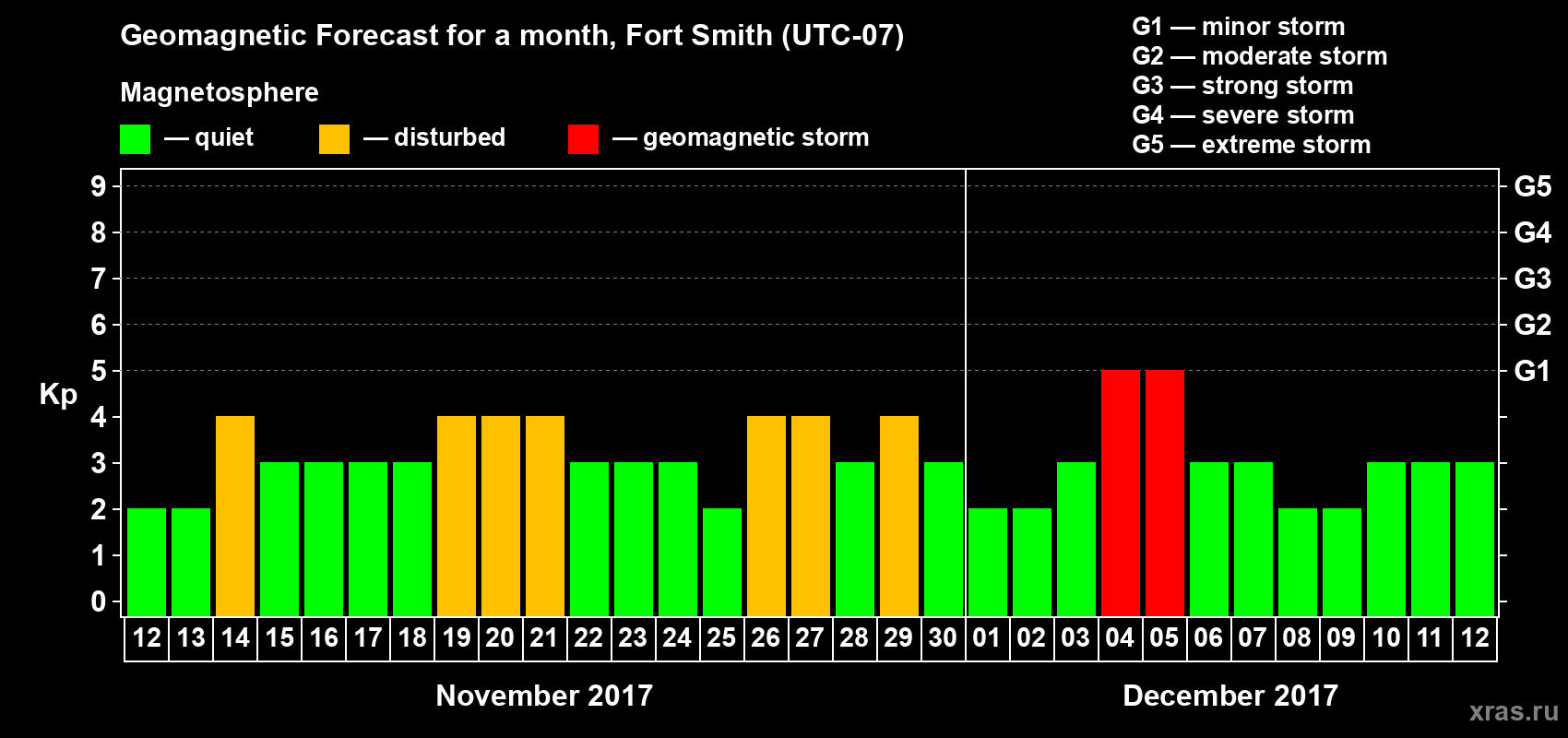Select the orange bar for November 29

coord(899,517)
